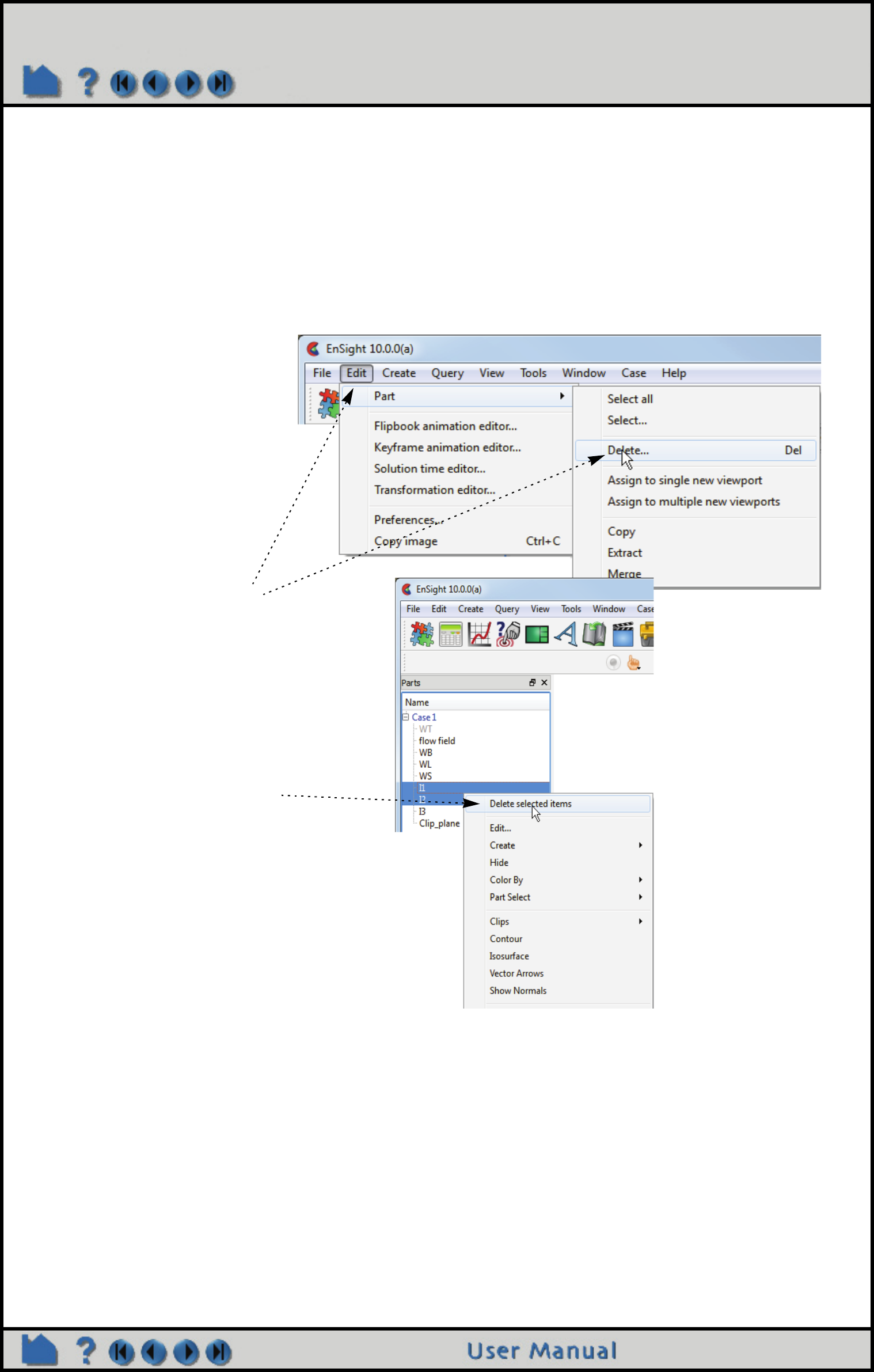The image size is (874, 1372).
Task: Select the WL part in Parts list
Action: coord(425,764)
